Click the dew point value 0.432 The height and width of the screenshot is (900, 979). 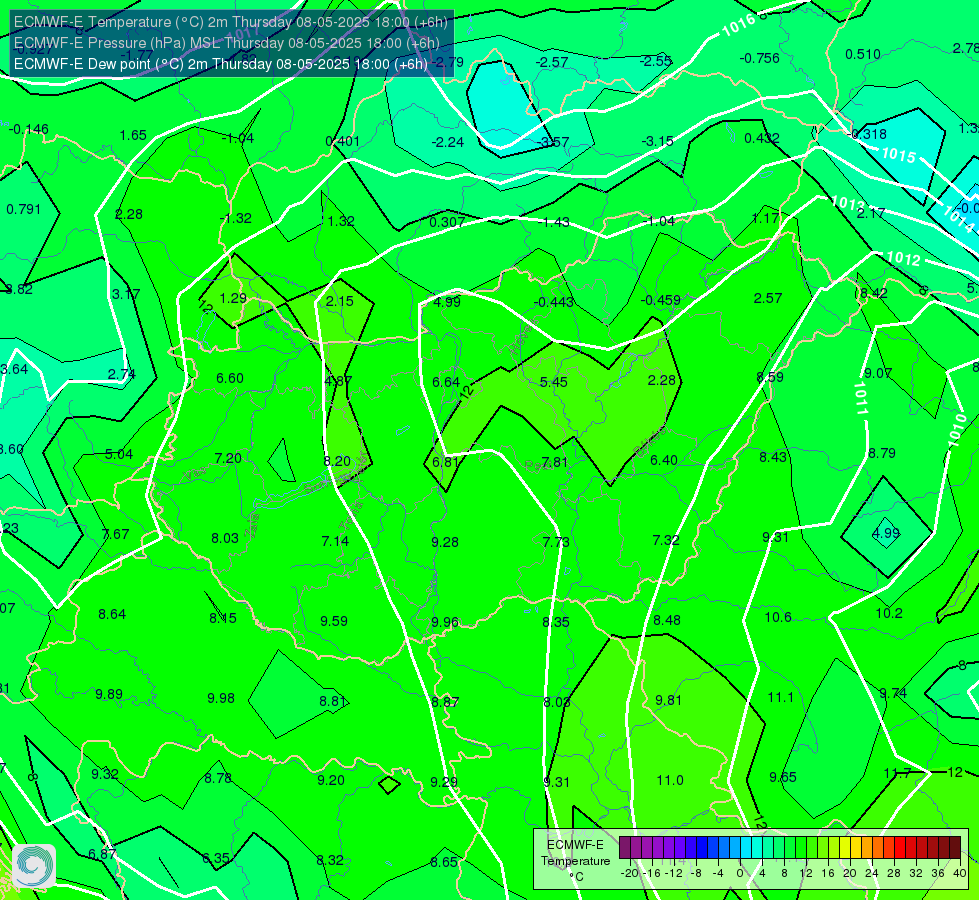pos(762,139)
